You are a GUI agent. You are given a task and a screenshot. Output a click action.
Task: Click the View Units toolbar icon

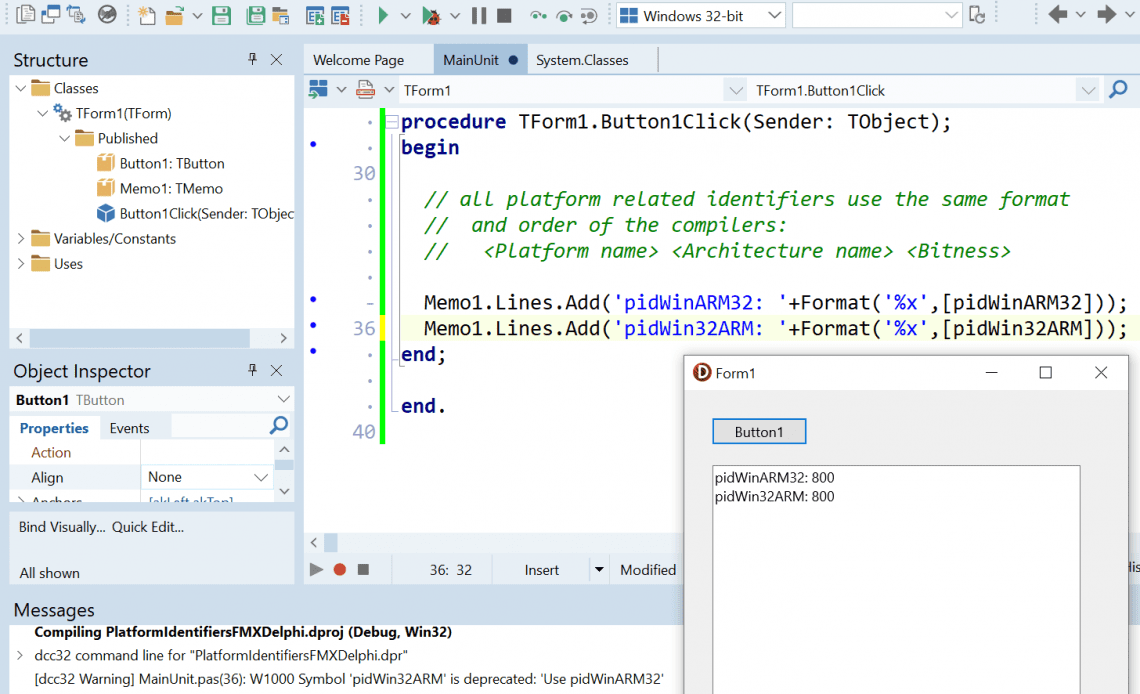tap(25, 15)
